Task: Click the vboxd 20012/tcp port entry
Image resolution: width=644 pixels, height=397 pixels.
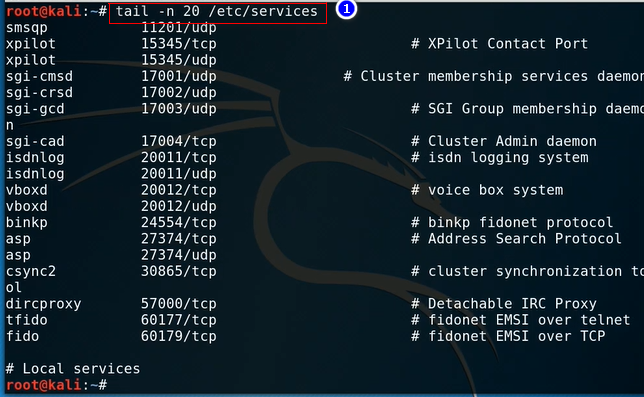Action: pos(179,190)
